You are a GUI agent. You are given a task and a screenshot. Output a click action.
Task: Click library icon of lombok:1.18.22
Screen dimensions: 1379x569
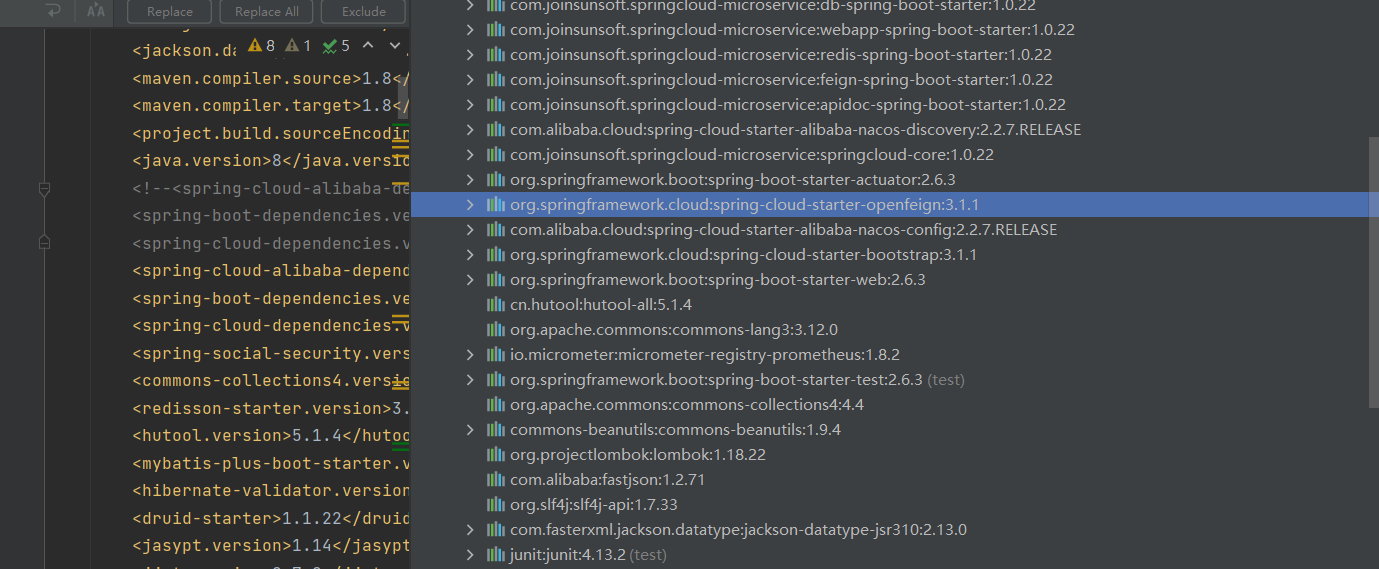pos(495,455)
